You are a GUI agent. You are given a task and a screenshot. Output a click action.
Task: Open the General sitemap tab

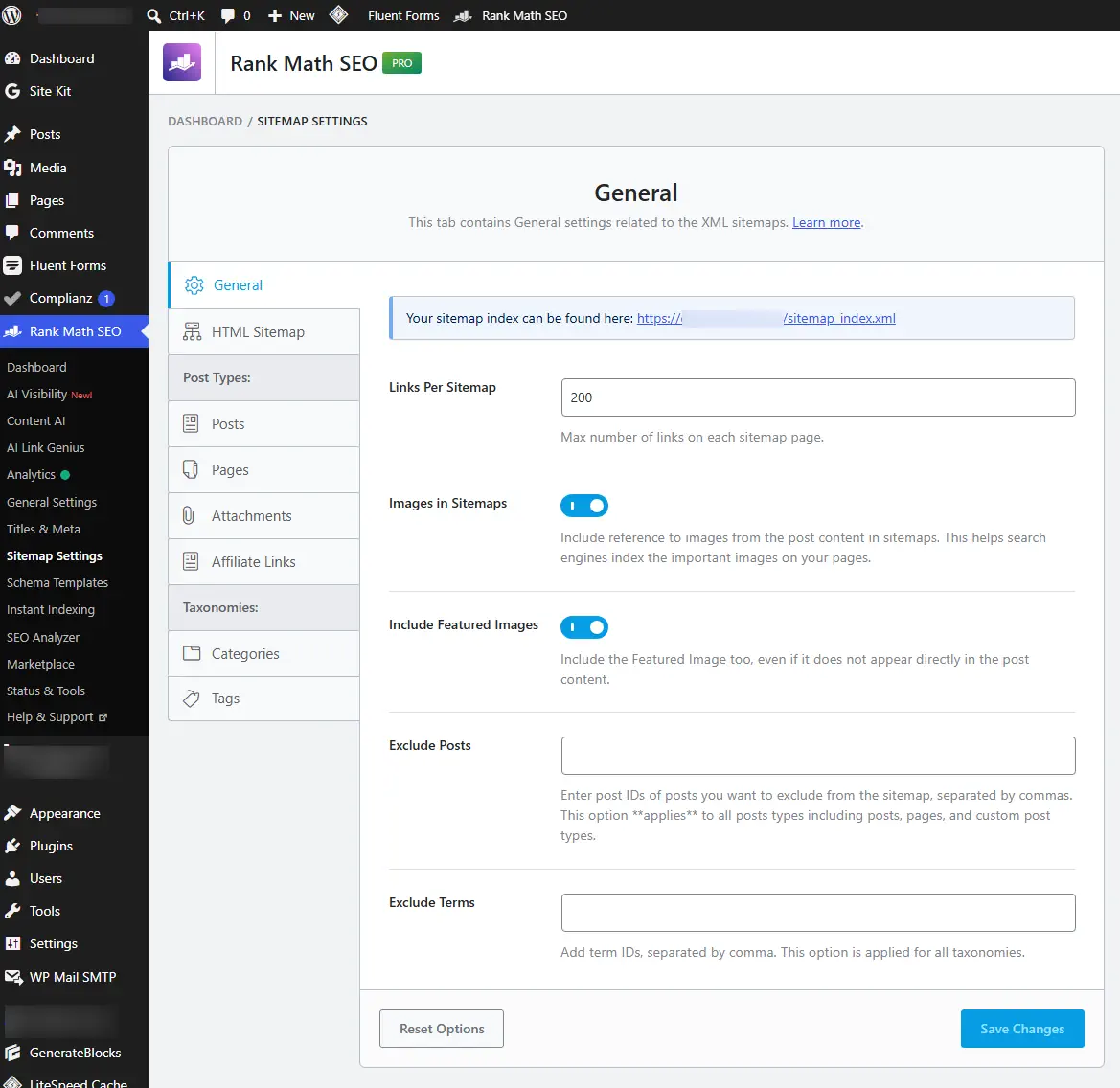point(264,285)
